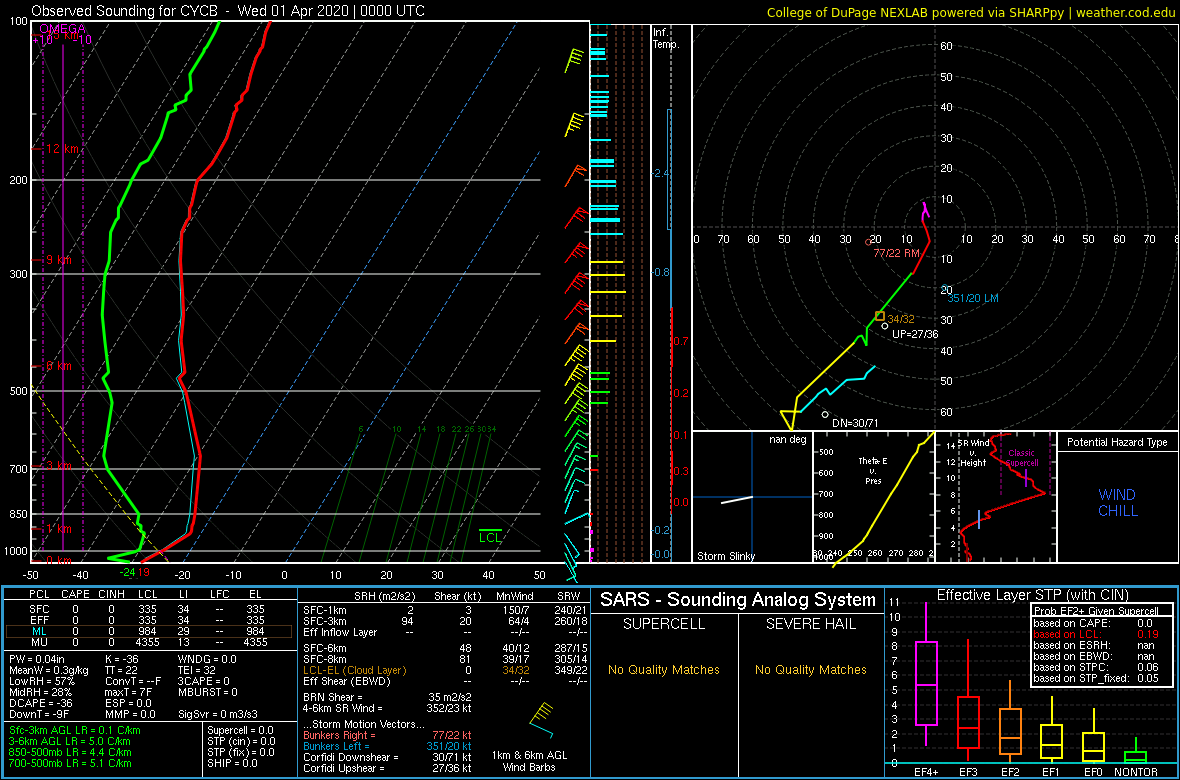1180x780 pixels.
Task: Click the 'Observed Sounding for CYCB' title
Action: pyautogui.click(x=124, y=11)
